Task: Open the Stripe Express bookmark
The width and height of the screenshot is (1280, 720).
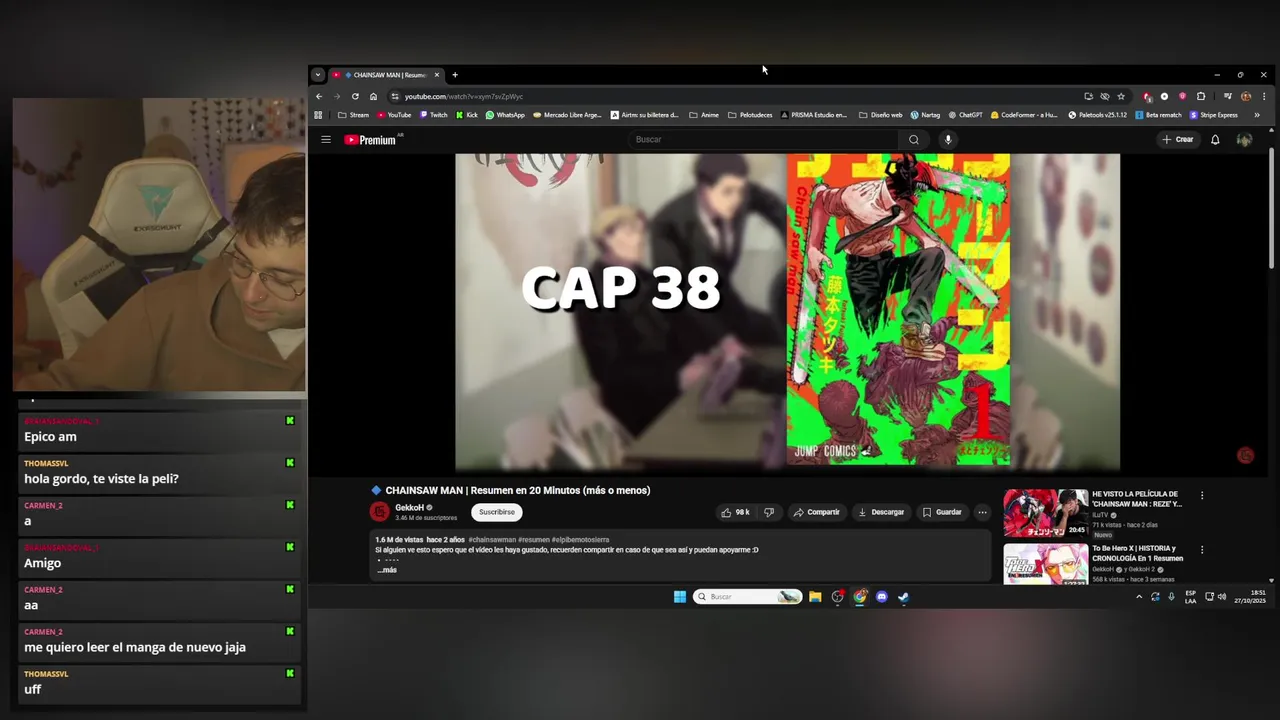Action: [1213, 115]
